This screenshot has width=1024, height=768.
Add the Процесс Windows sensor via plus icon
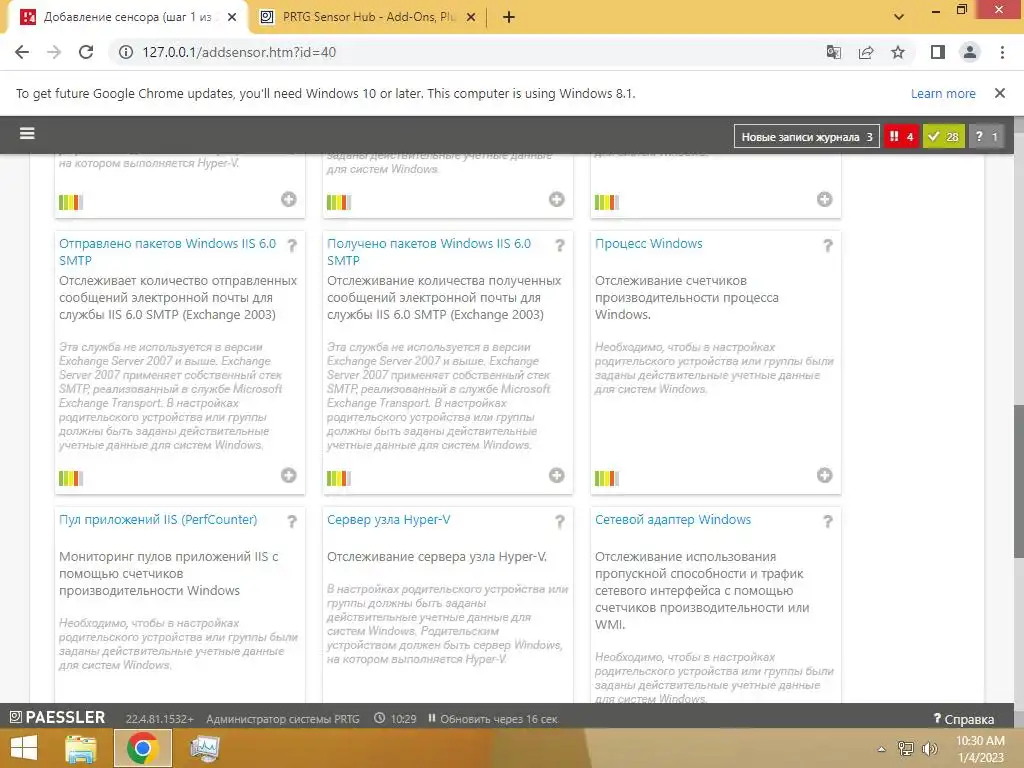pyautogui.click(x=824, y=475)
